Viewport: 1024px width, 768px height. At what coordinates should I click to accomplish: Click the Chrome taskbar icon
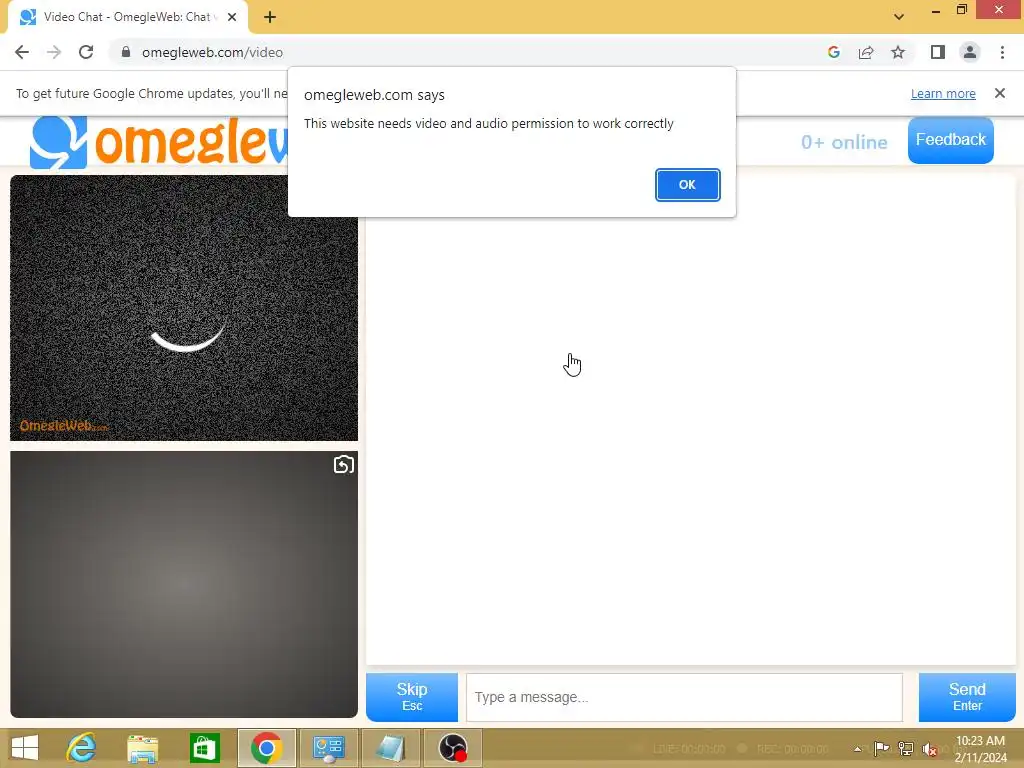266,748
